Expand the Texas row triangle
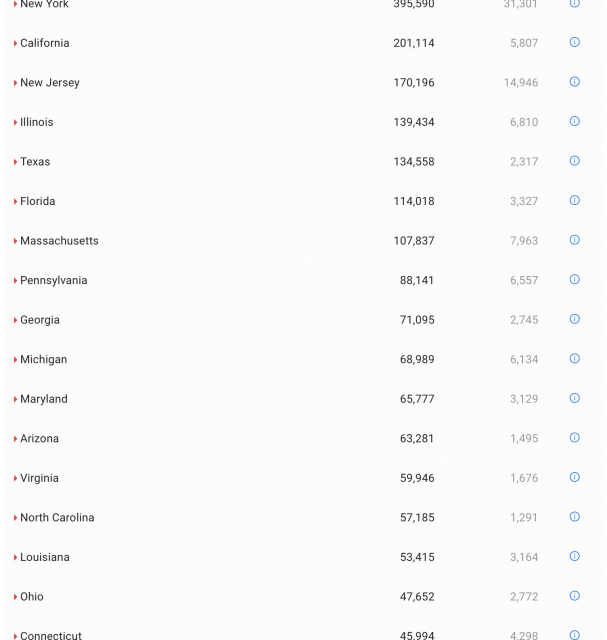 tap(15, 162)
